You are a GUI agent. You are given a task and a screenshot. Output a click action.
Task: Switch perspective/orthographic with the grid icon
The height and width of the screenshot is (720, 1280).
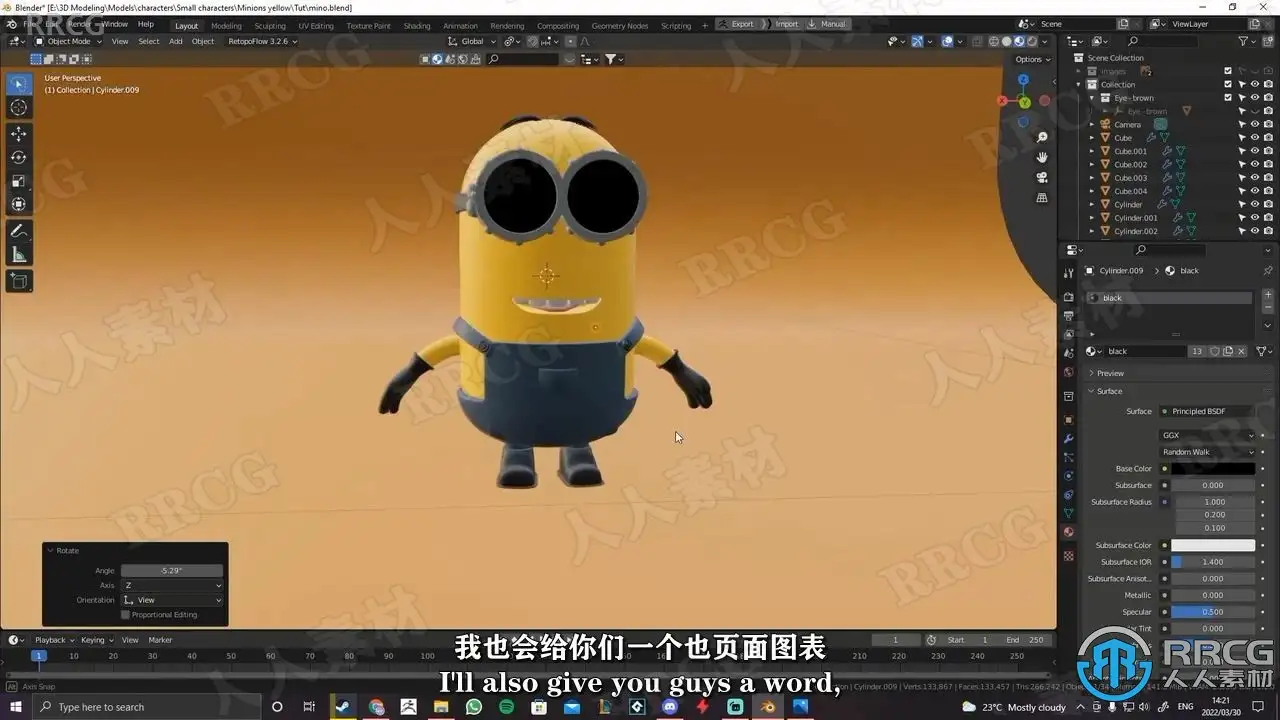1042,198
